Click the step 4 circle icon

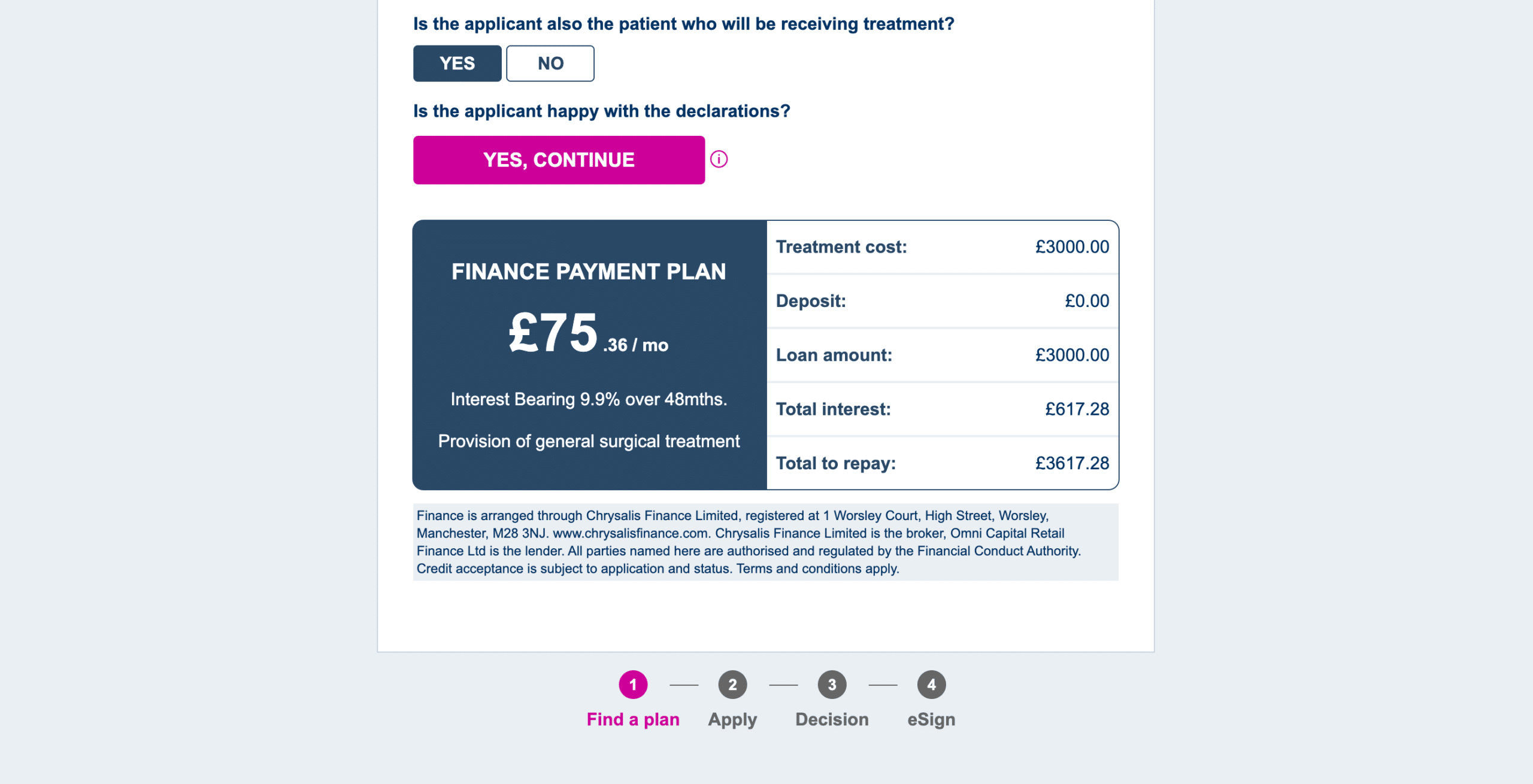pos(931,685)
